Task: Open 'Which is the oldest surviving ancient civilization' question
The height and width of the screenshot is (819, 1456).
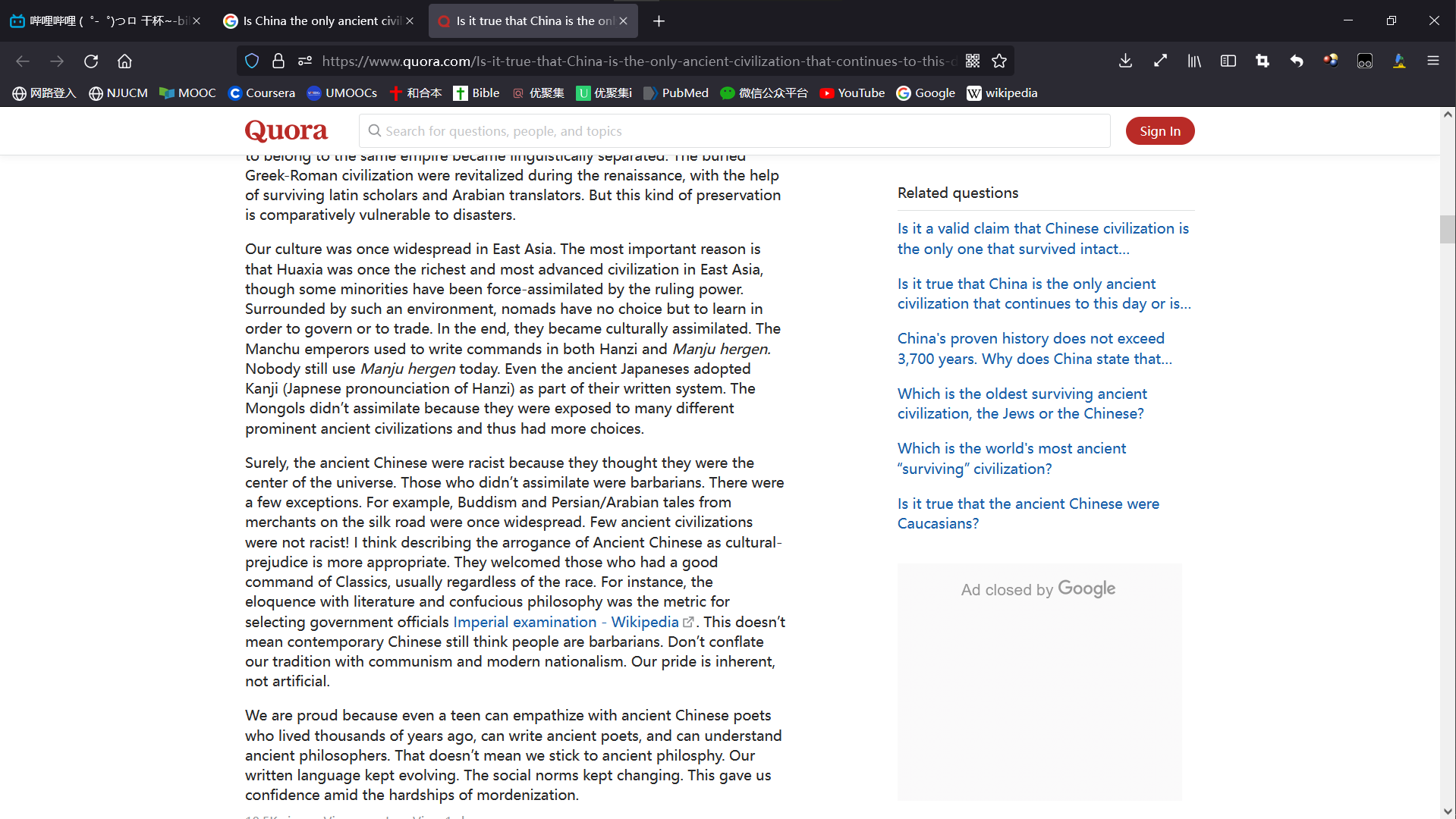Action: pyautogui.click(x=1022, y=403)
